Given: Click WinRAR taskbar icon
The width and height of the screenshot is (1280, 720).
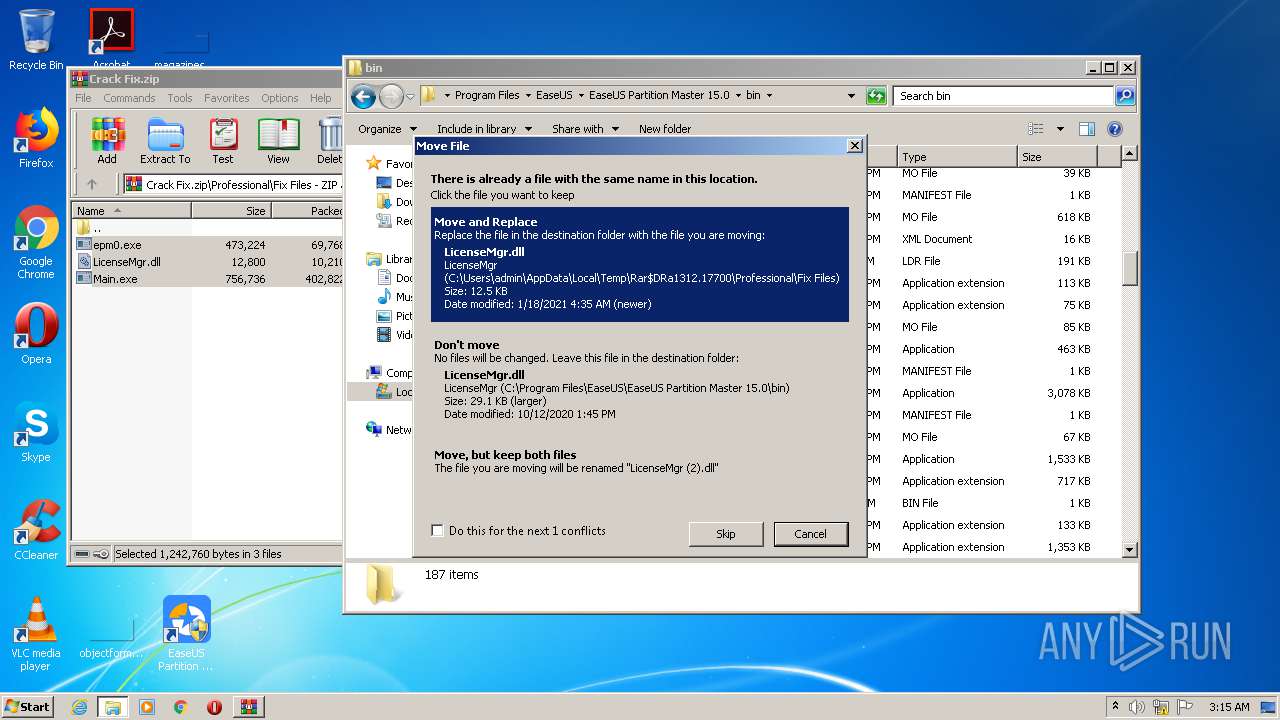Looking at the screenshot, I should pos(248,707).
